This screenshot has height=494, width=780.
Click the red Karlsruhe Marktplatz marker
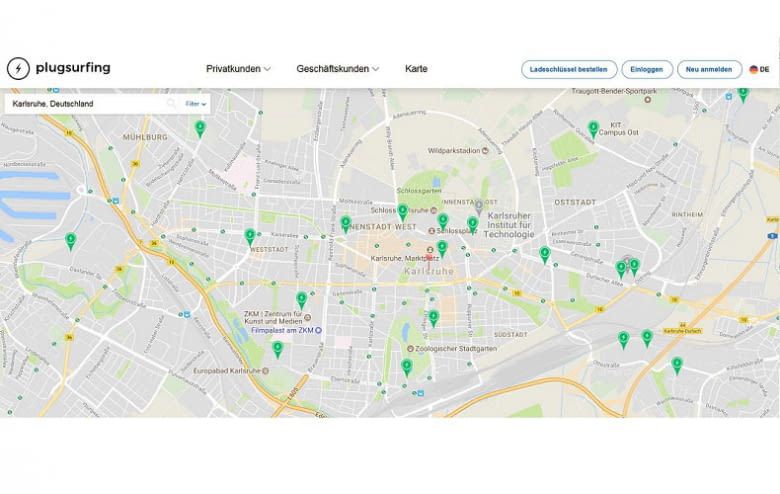[429, 262]
